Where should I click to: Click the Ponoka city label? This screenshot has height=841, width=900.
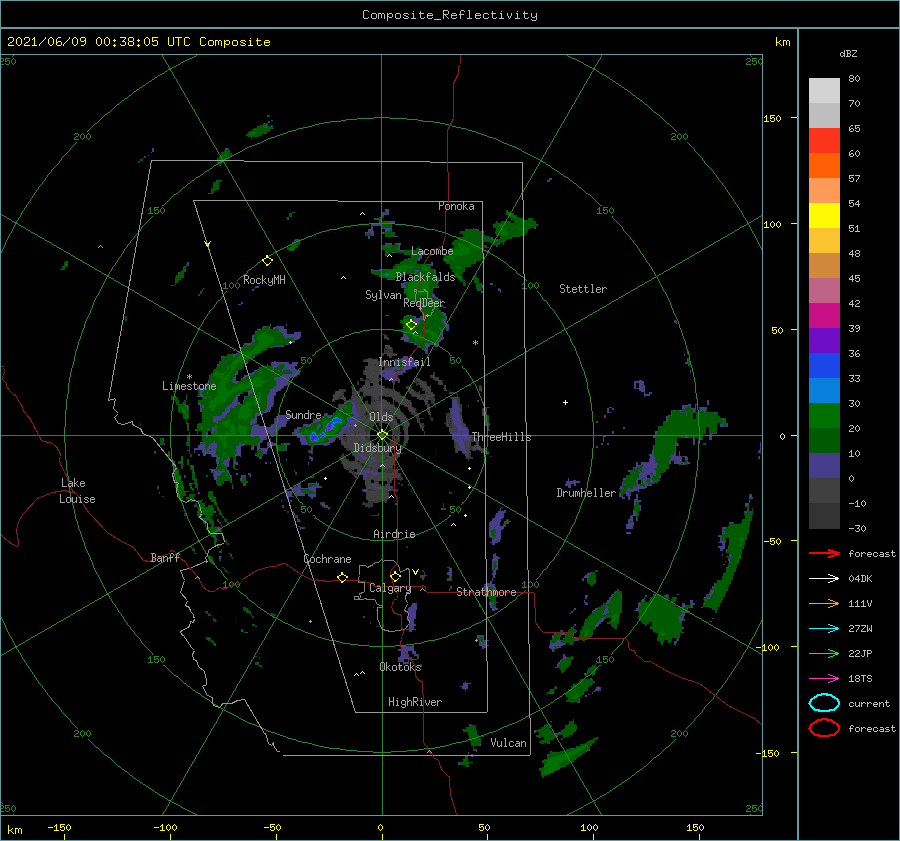pos(456,206)
